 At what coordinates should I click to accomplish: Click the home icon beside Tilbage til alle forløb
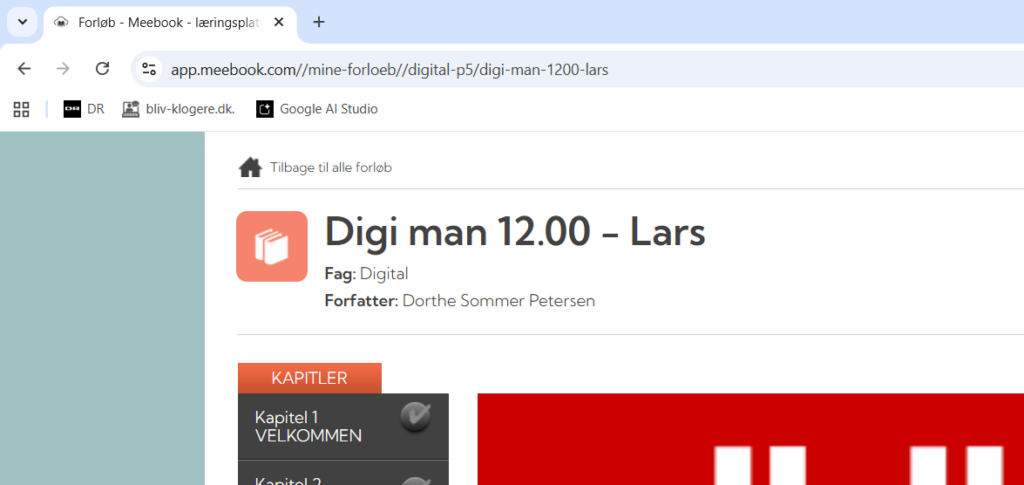pyautogui.click(x=250, y=168)
